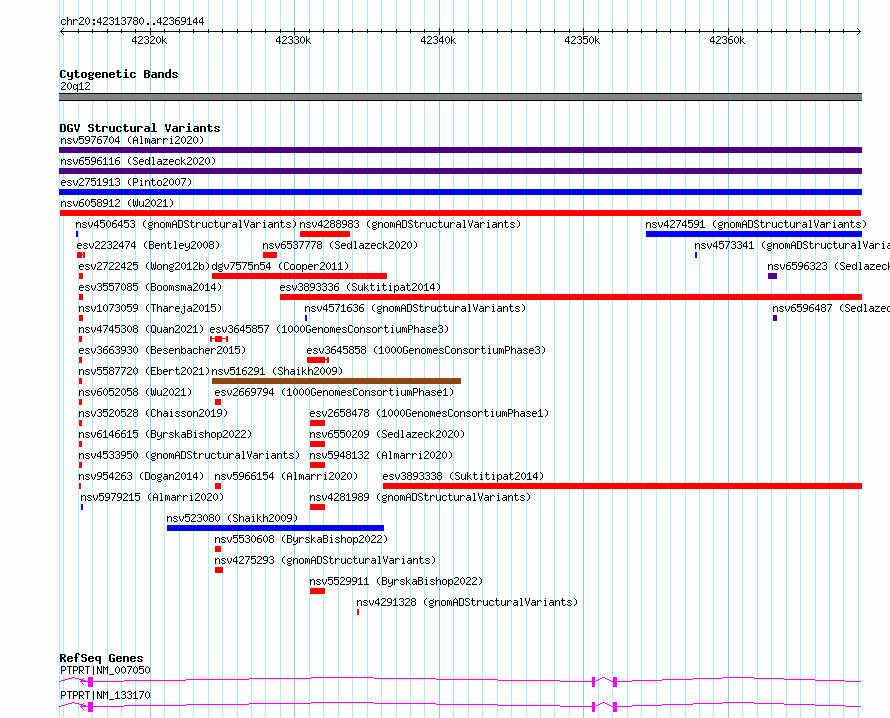890x718 pixels.
Task: Click the nsv4506453 gnomAD label
Action: (186, 224)
